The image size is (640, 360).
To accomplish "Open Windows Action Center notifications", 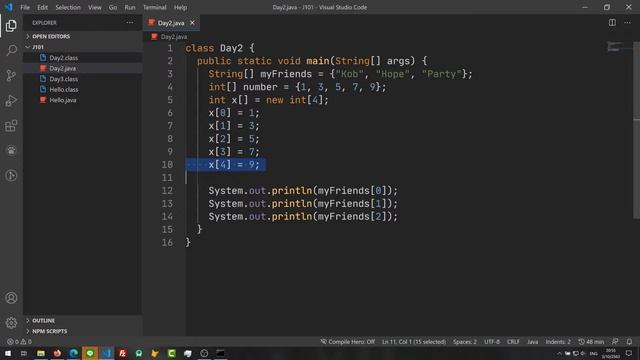I will click(x=629, y=353).
